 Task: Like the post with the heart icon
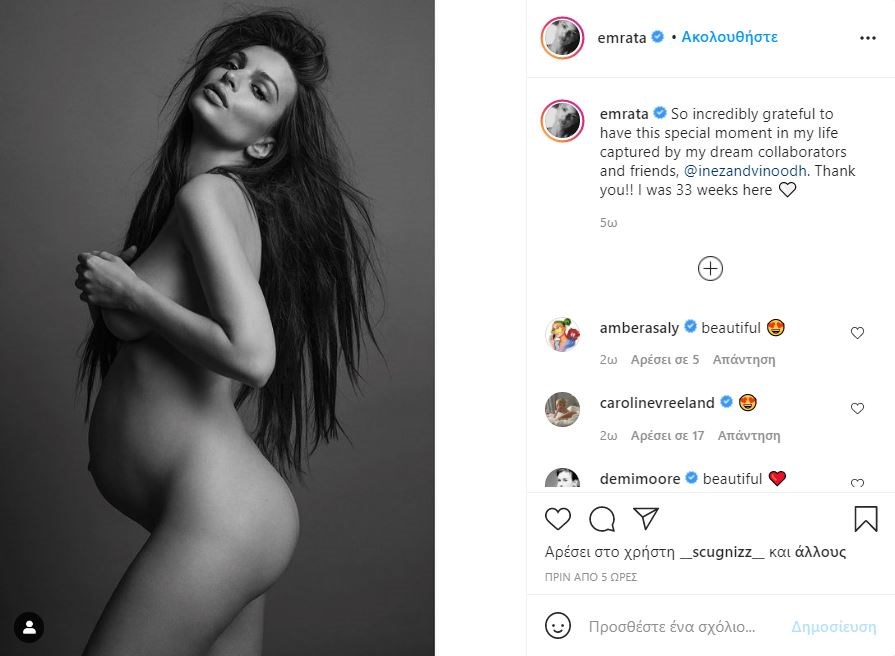pos(558,519)
